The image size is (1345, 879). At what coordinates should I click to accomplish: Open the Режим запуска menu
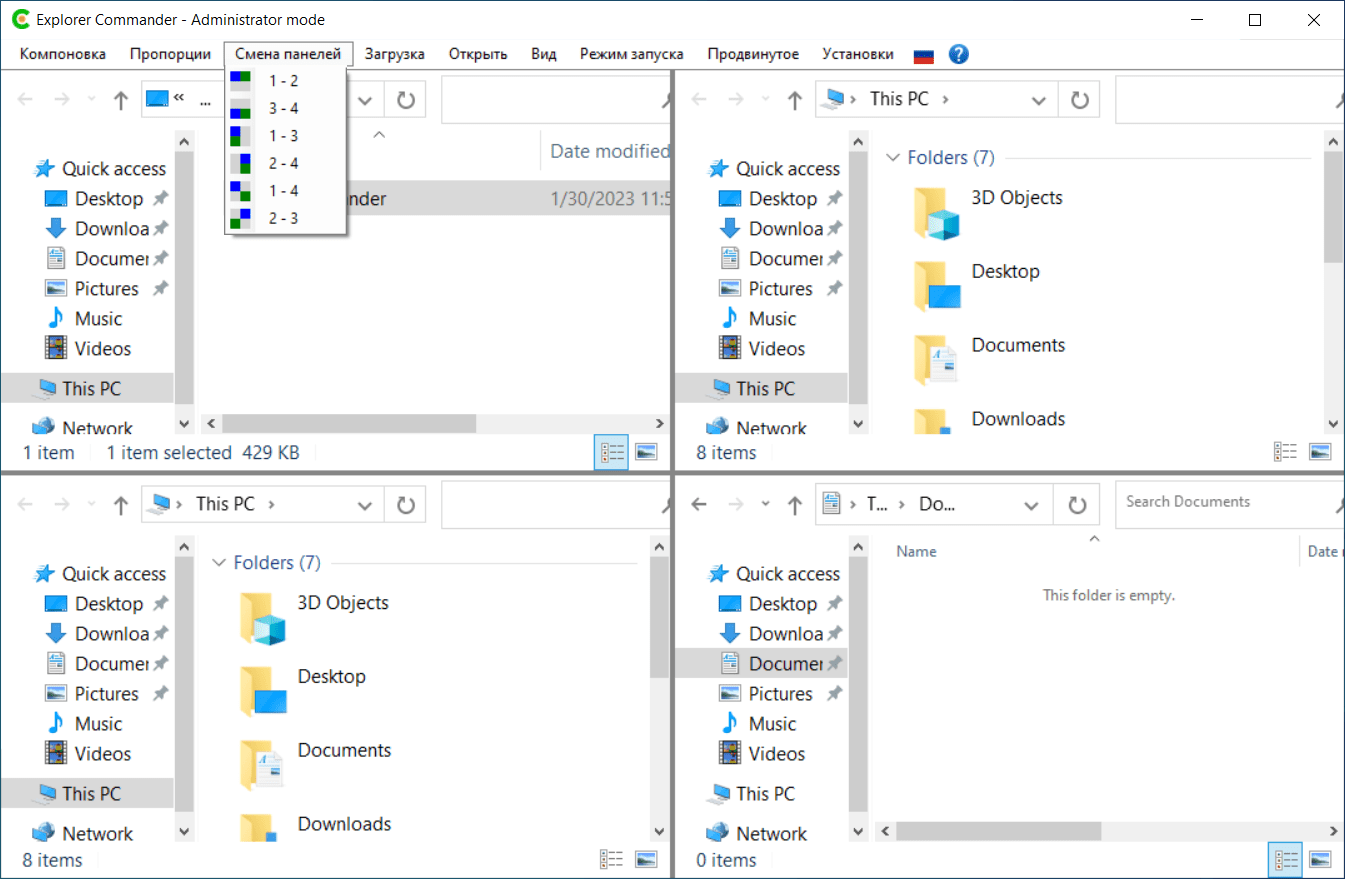632,54
